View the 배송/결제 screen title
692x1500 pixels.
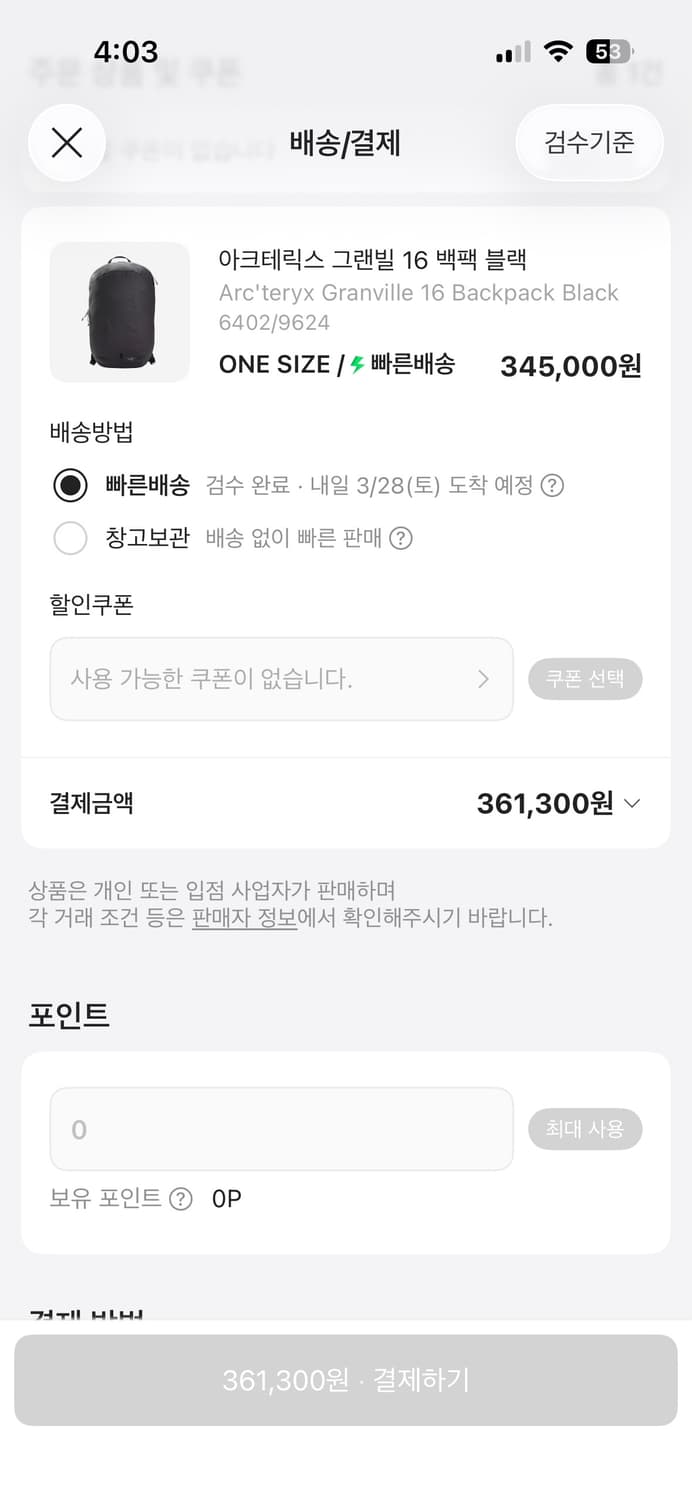pos(346,143)
